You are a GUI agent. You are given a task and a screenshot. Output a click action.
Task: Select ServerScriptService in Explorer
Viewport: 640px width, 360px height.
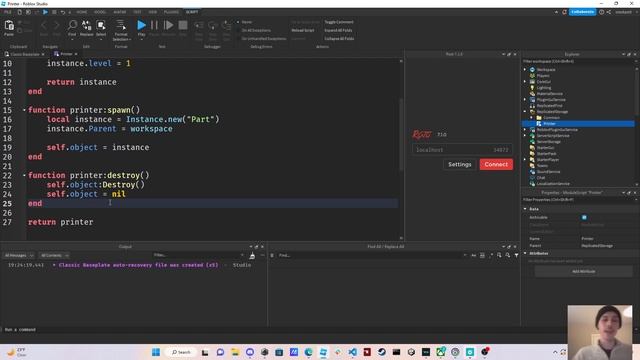(553, 136)
